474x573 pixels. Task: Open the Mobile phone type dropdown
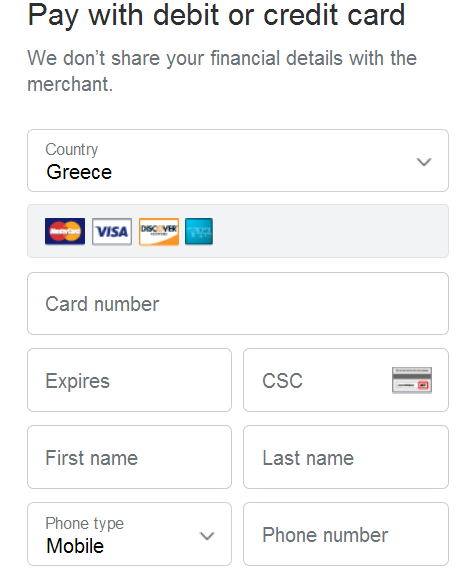tap(129, 534)
